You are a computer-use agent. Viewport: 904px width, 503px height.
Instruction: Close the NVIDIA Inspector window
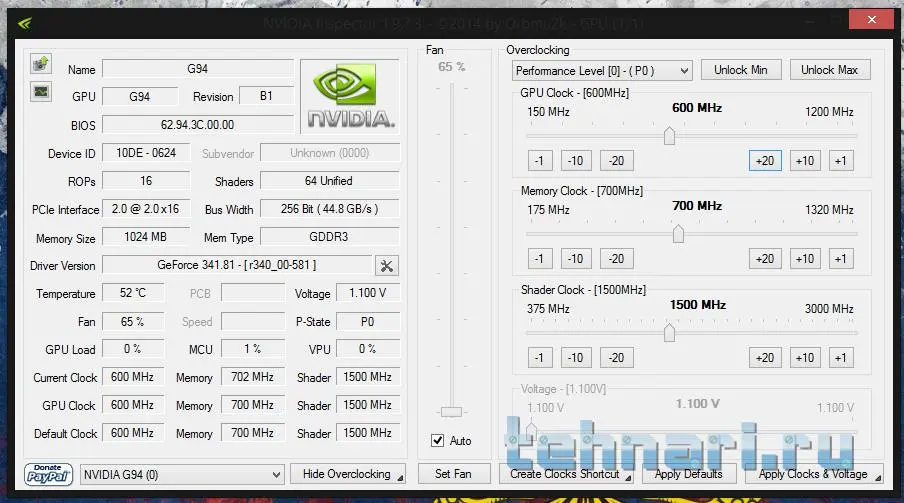click(x=871, y=20)
